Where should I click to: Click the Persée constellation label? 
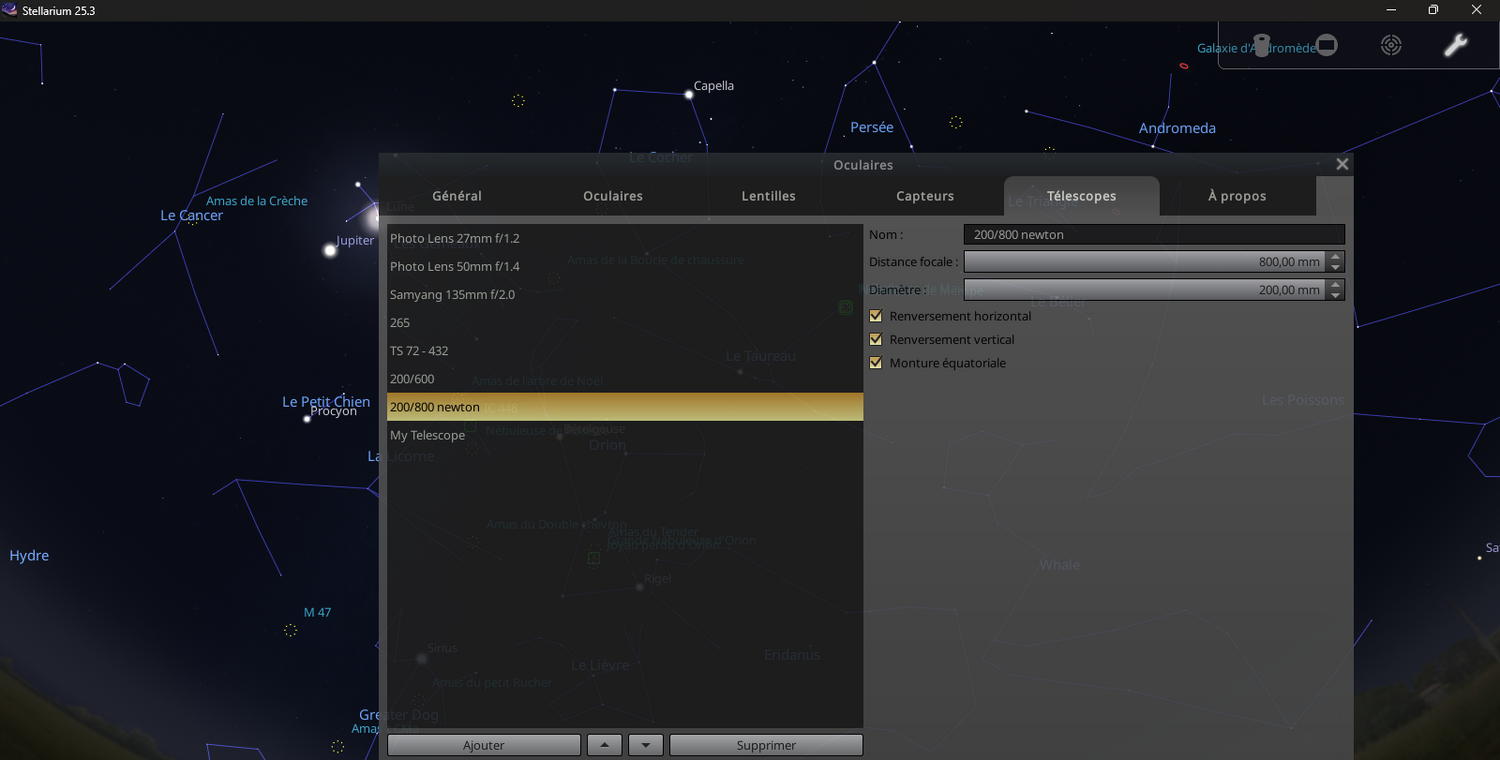click(872, 128)
